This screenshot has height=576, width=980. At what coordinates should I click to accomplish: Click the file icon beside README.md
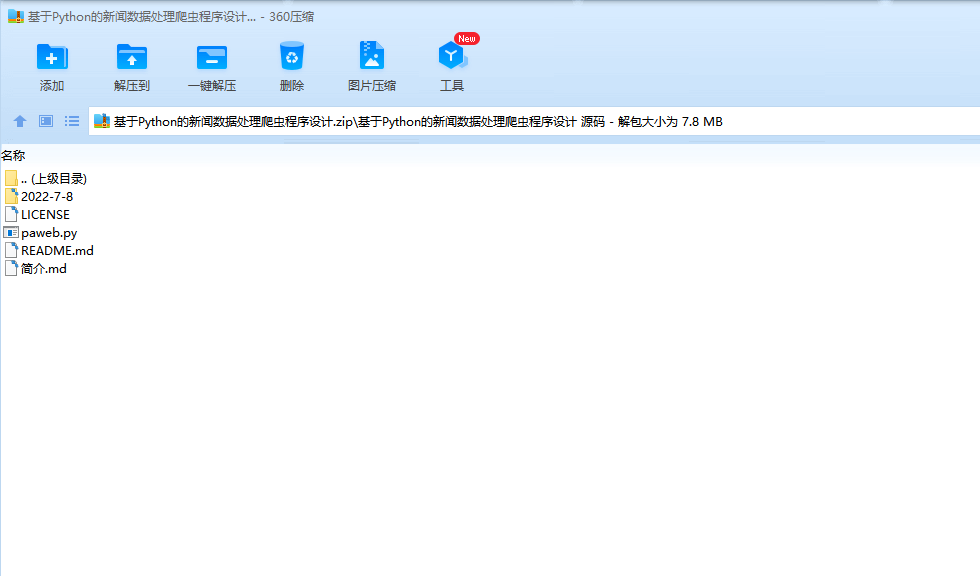tap(11, 251)
